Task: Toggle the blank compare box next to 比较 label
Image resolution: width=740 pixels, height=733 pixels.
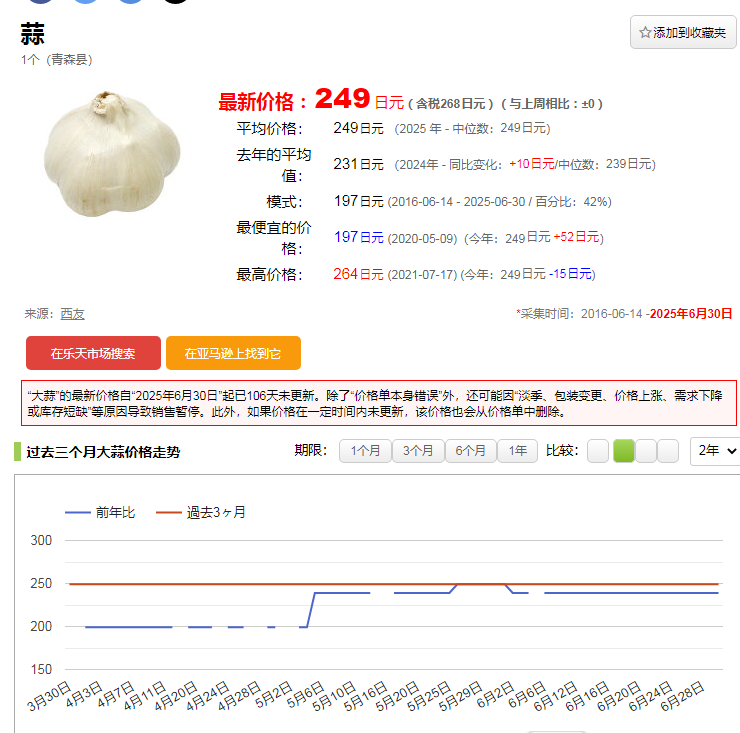Action: tap(598, 451)
